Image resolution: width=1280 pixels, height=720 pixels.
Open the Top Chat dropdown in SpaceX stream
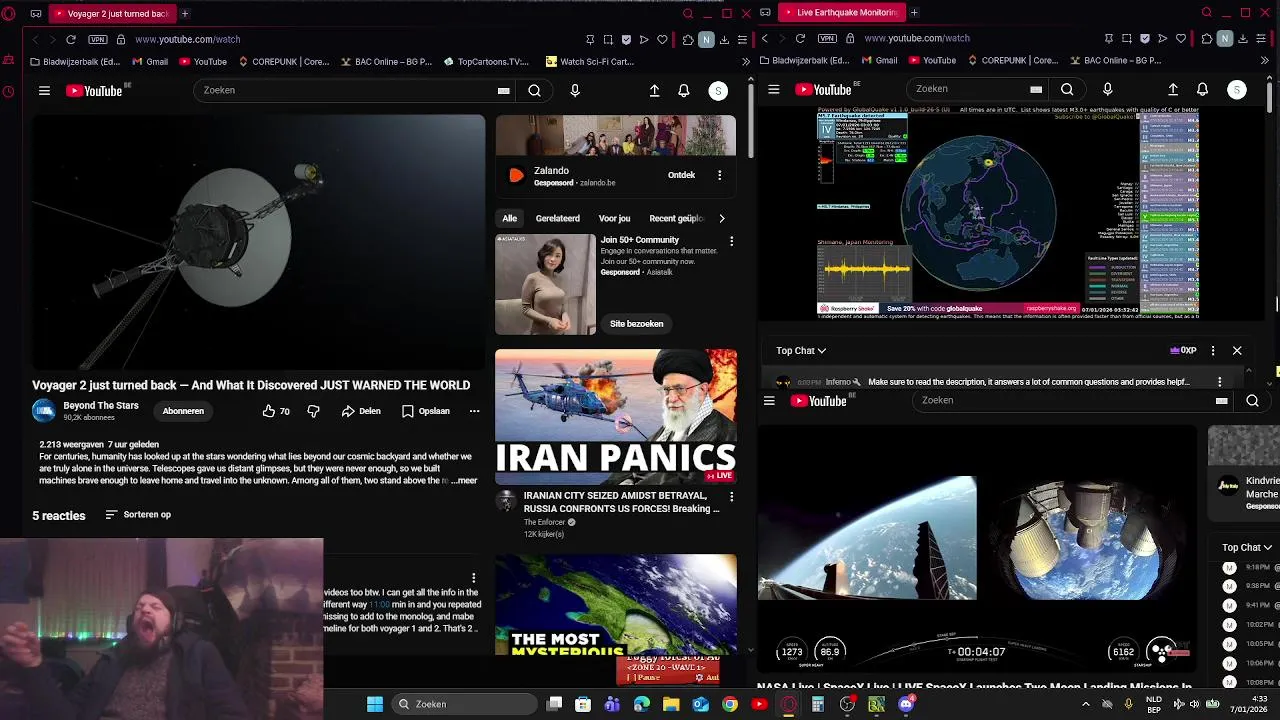1247,548
